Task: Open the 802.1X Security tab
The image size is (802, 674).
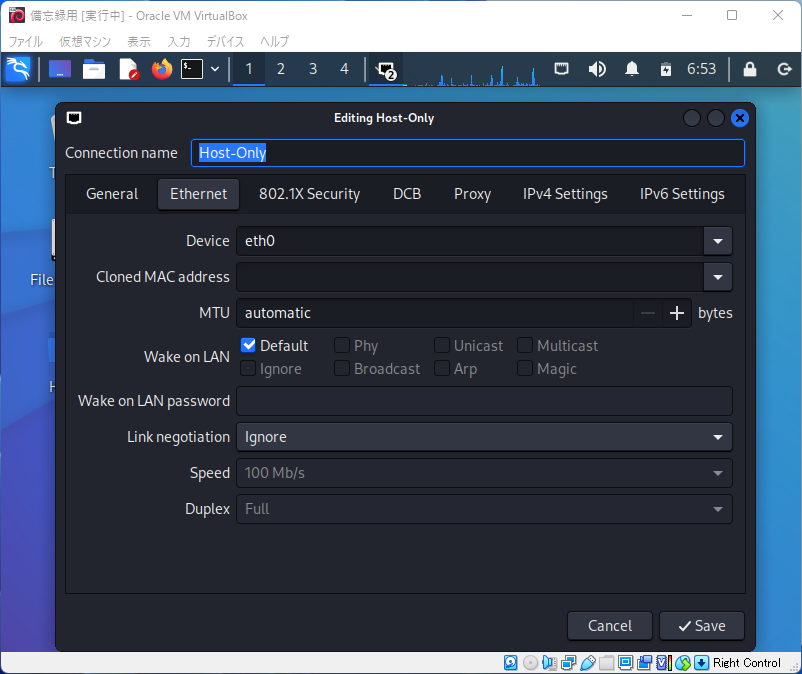Action: [309, 194]
